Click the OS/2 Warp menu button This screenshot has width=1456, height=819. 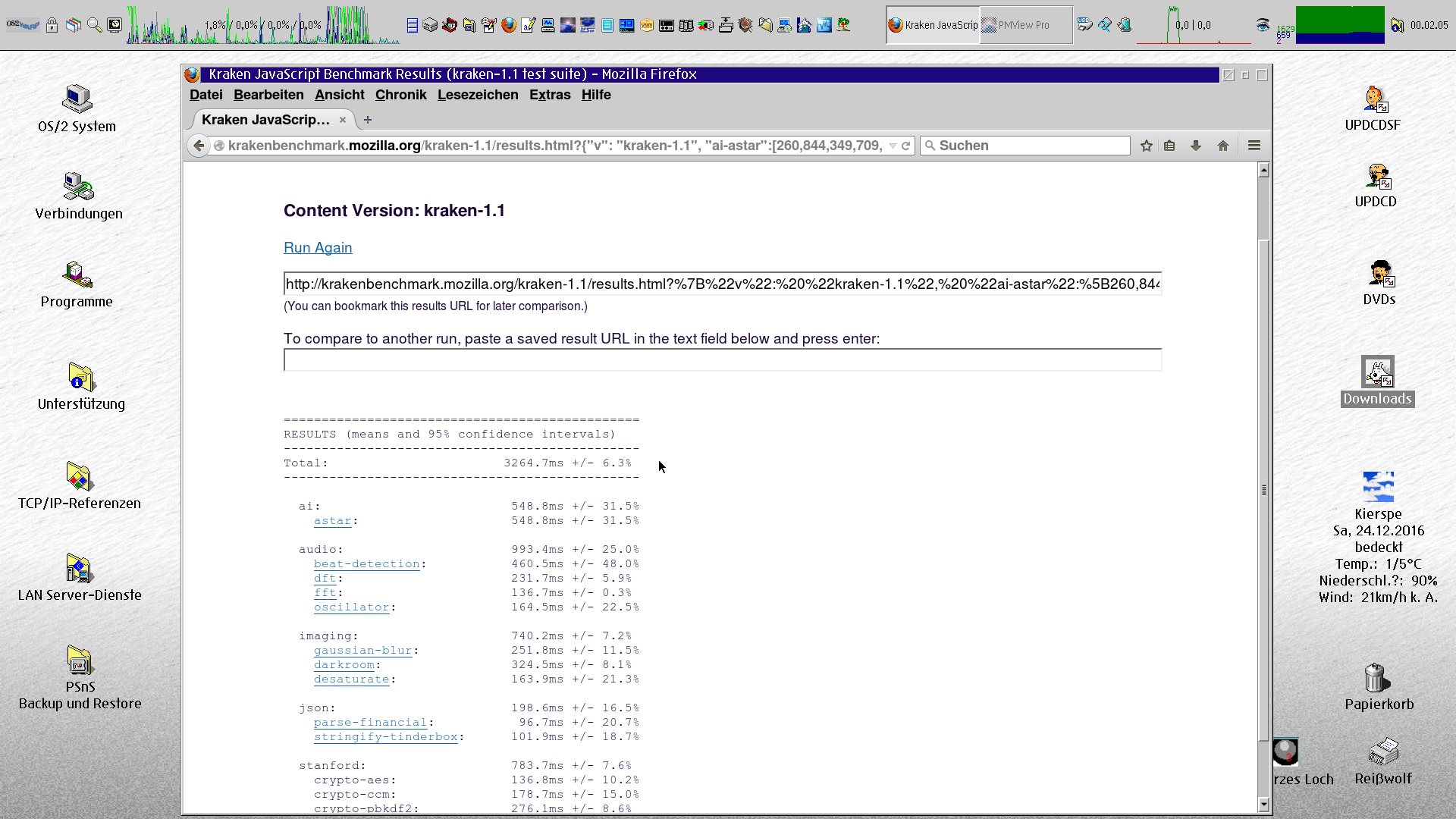tap(23, 25)
